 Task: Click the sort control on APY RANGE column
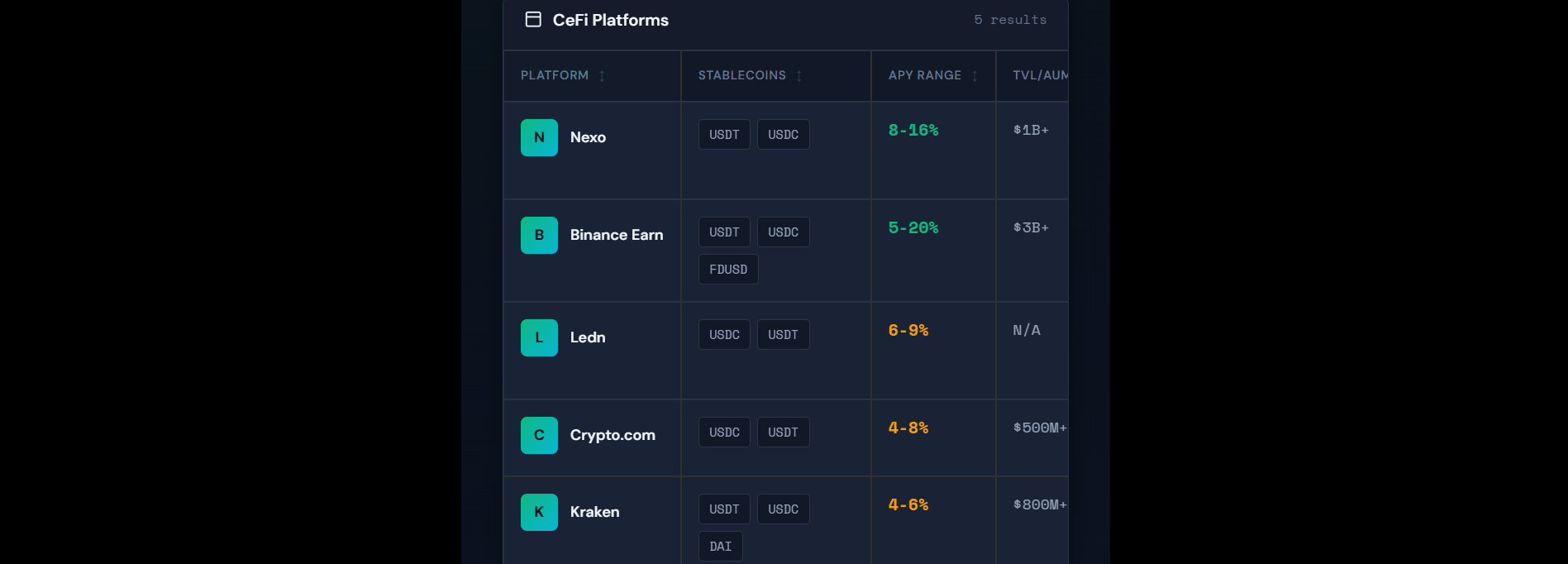pos(974,75)
